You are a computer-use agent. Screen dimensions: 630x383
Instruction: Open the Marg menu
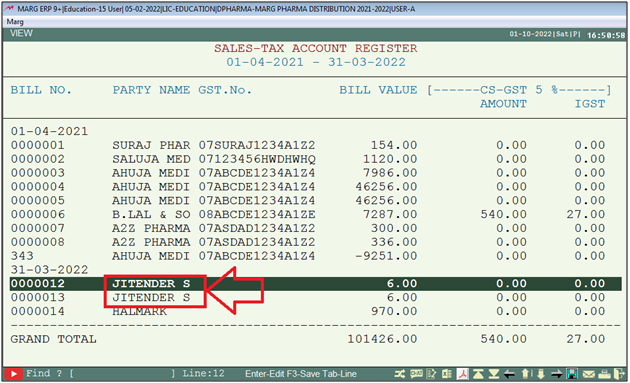click(x=15, y=22)
